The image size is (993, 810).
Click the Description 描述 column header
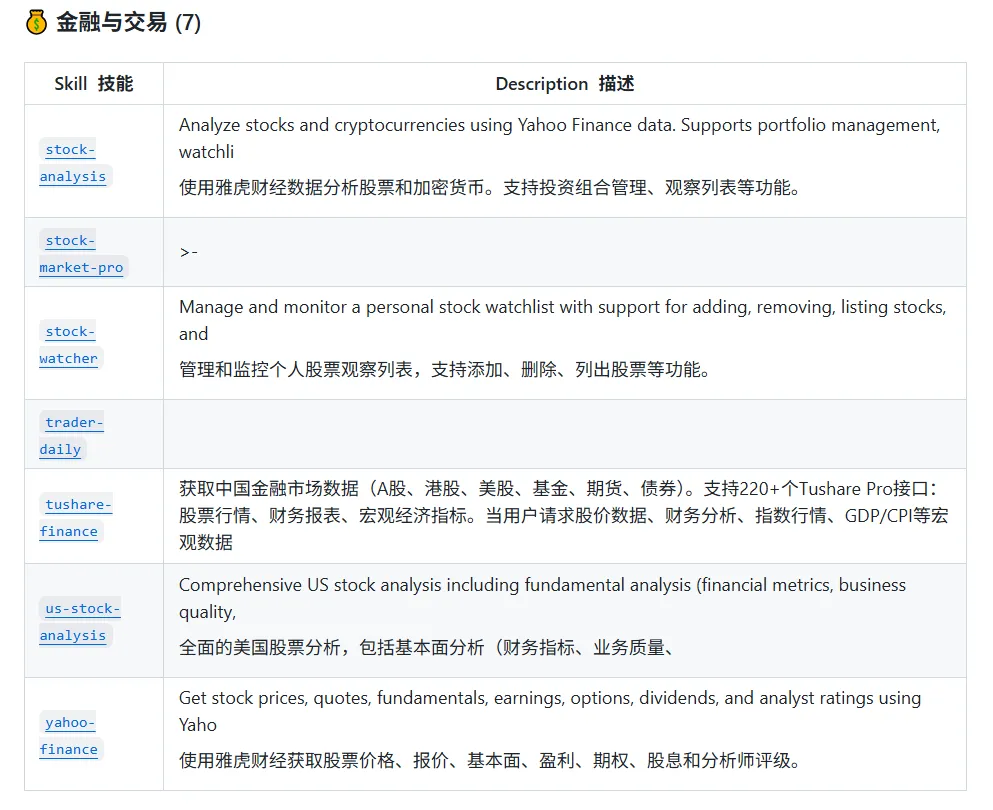(x=565, y=84)
